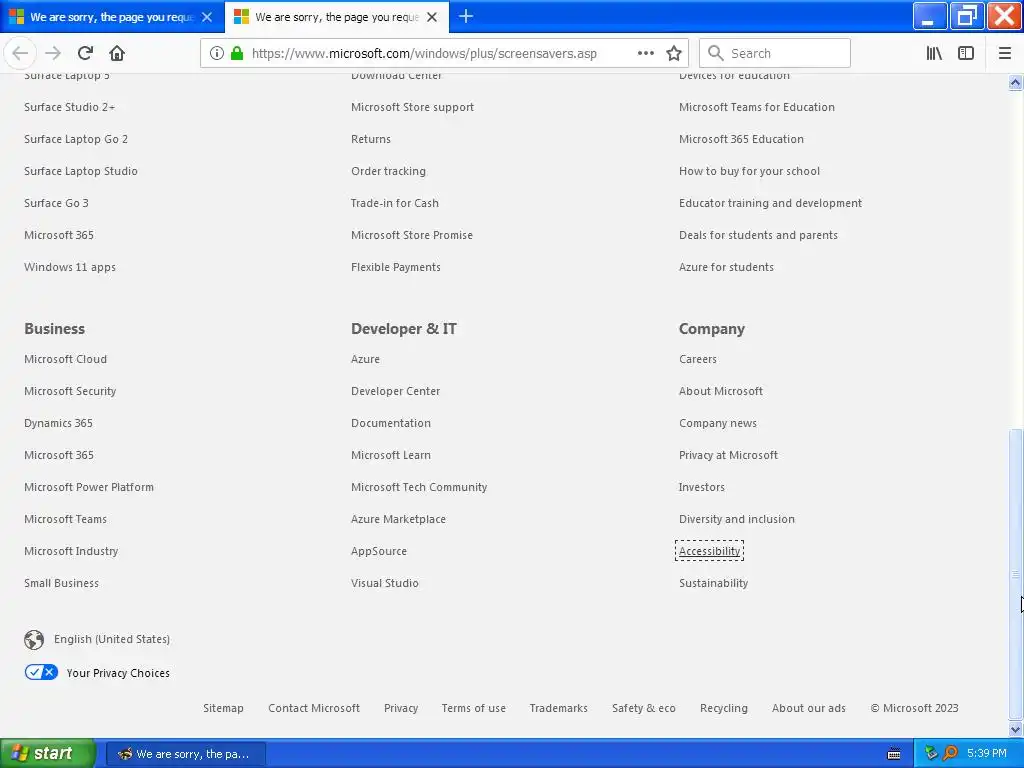Viewport: 1024px width, 768px height.
Task: Switch to the first browser tab
Action: (x=112, y=17)
